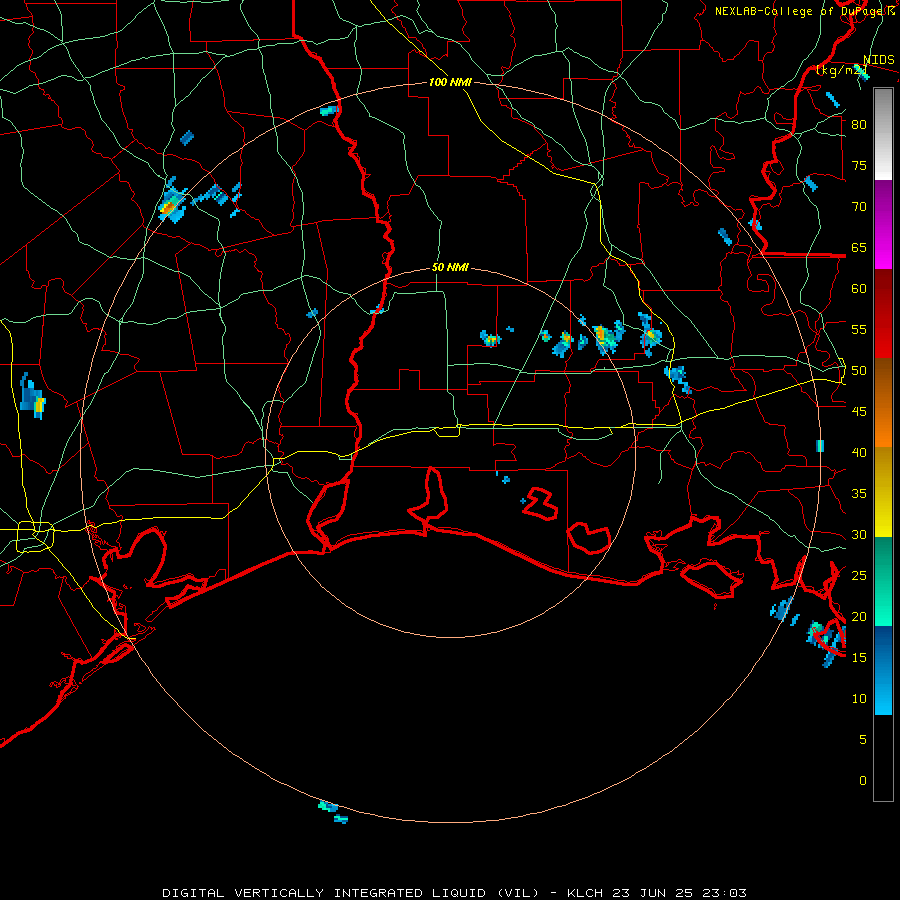The width and height of the screenshot is (900, 900).
Task: Click the white segment of the color scale
Action: point(883,134)
